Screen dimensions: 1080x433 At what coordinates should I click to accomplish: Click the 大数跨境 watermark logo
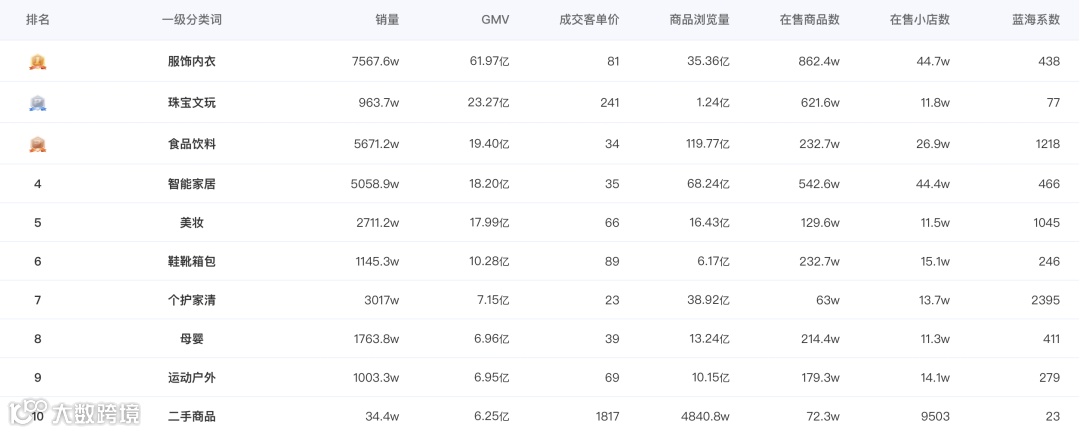pos(74,412)
